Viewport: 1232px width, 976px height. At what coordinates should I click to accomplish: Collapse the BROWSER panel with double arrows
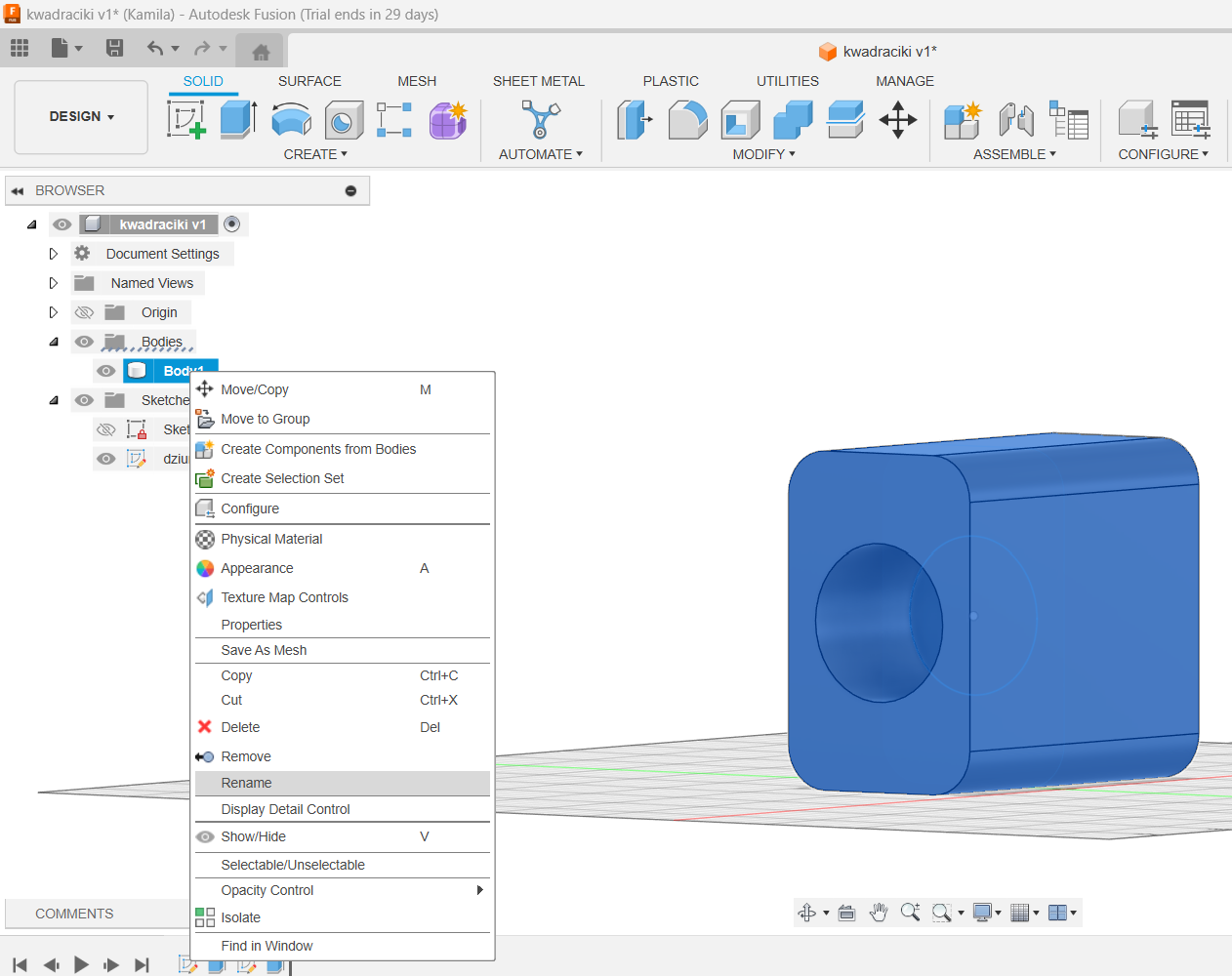(x=17, y=191)
